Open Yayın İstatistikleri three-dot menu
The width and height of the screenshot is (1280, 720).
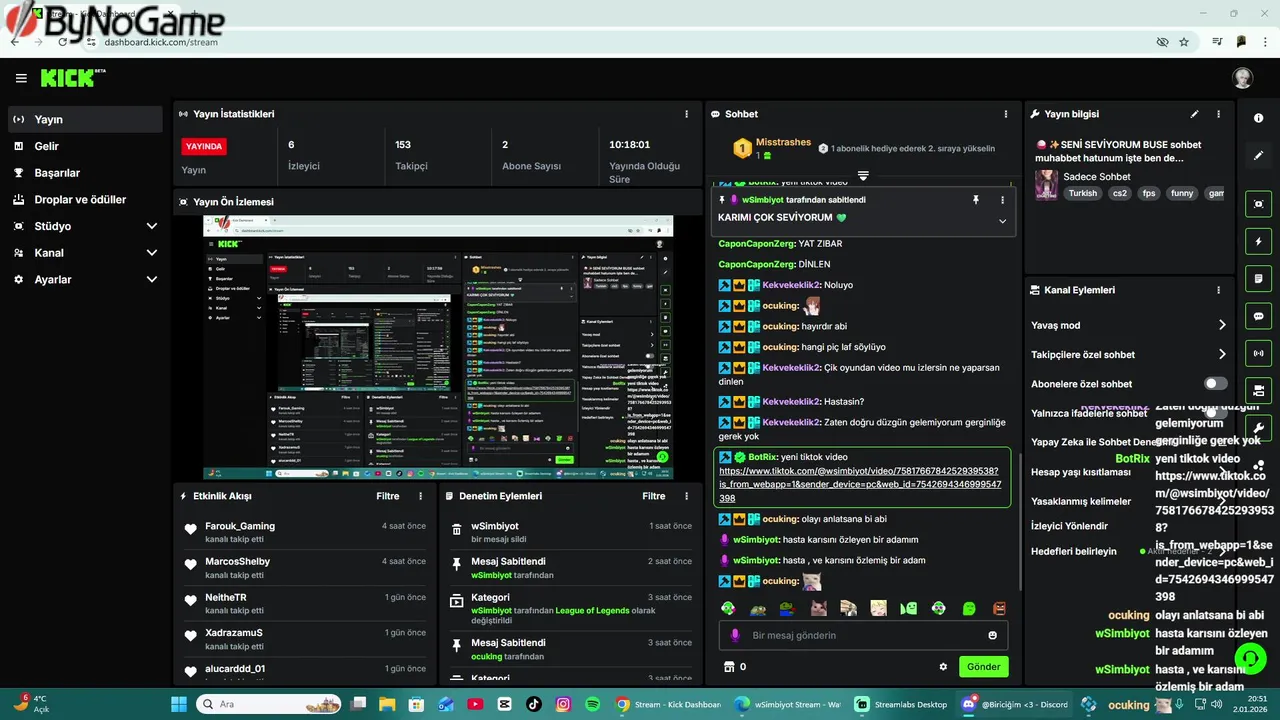[x=686, y=114]
